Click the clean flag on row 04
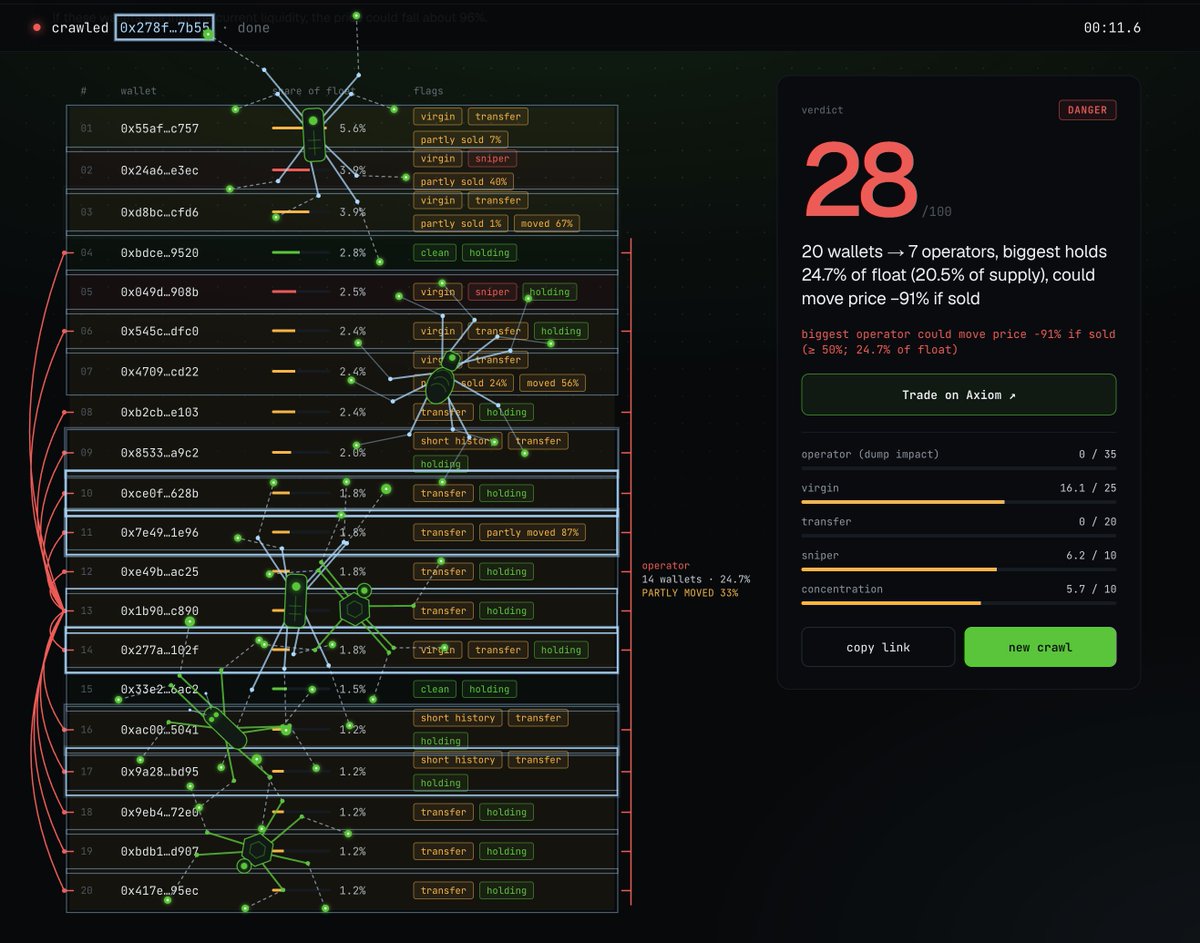This screenshot has height=943, width=1200. tap(434, 253)
